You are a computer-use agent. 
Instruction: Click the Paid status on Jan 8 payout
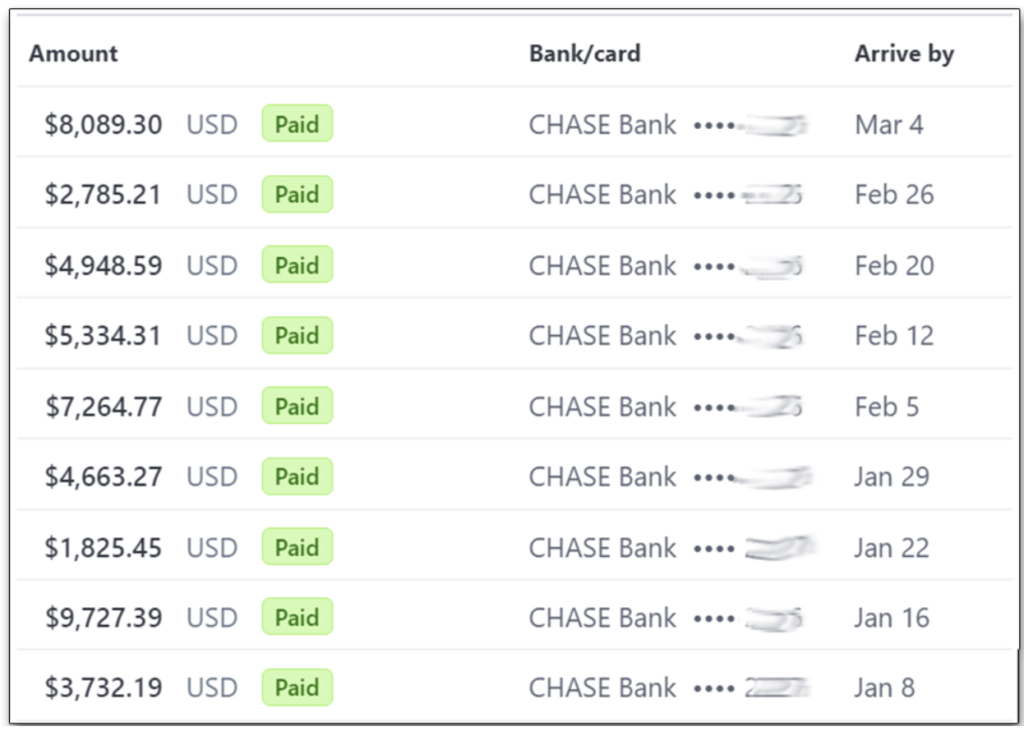tap(297, 687)
